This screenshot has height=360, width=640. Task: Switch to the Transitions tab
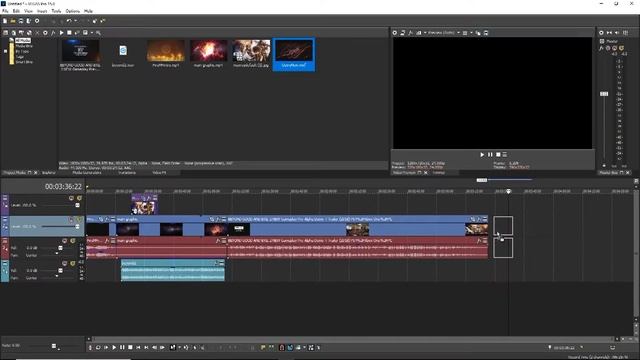point(127,173)
